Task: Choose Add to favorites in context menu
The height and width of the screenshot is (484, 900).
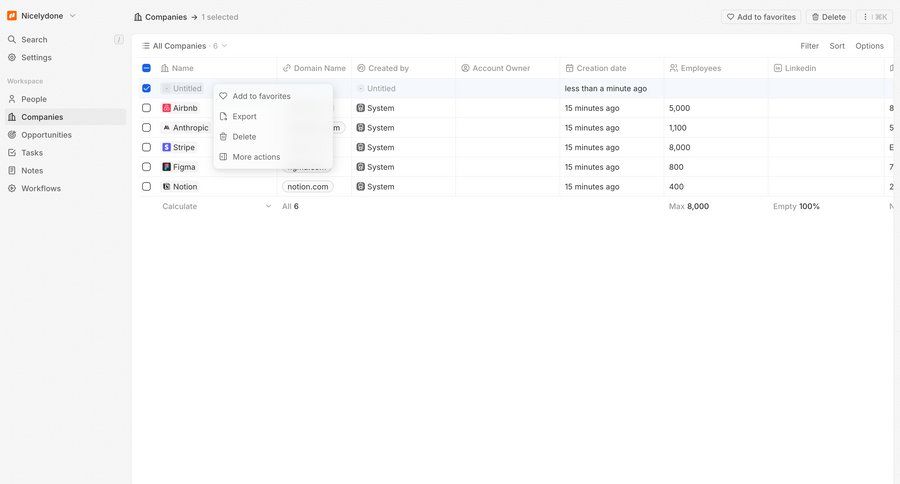Action: point(273,96)
